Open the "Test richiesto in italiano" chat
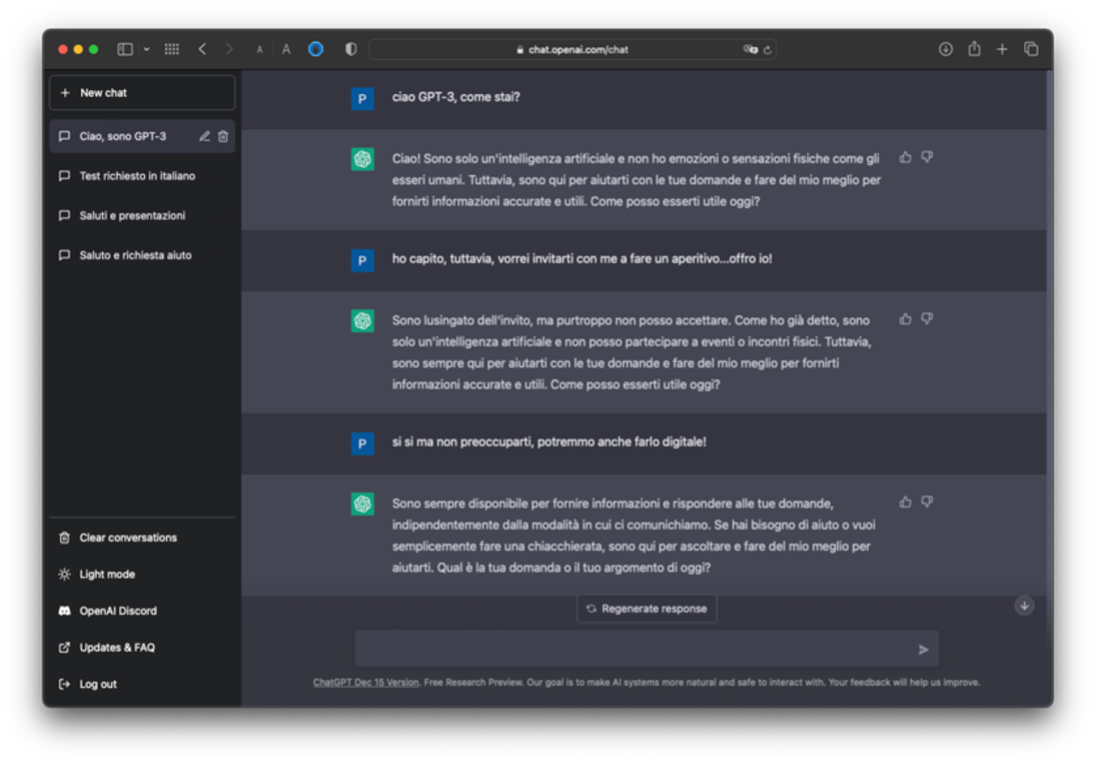The width and height of the screenshot is (1100, 766). click(x=137, y=176)
